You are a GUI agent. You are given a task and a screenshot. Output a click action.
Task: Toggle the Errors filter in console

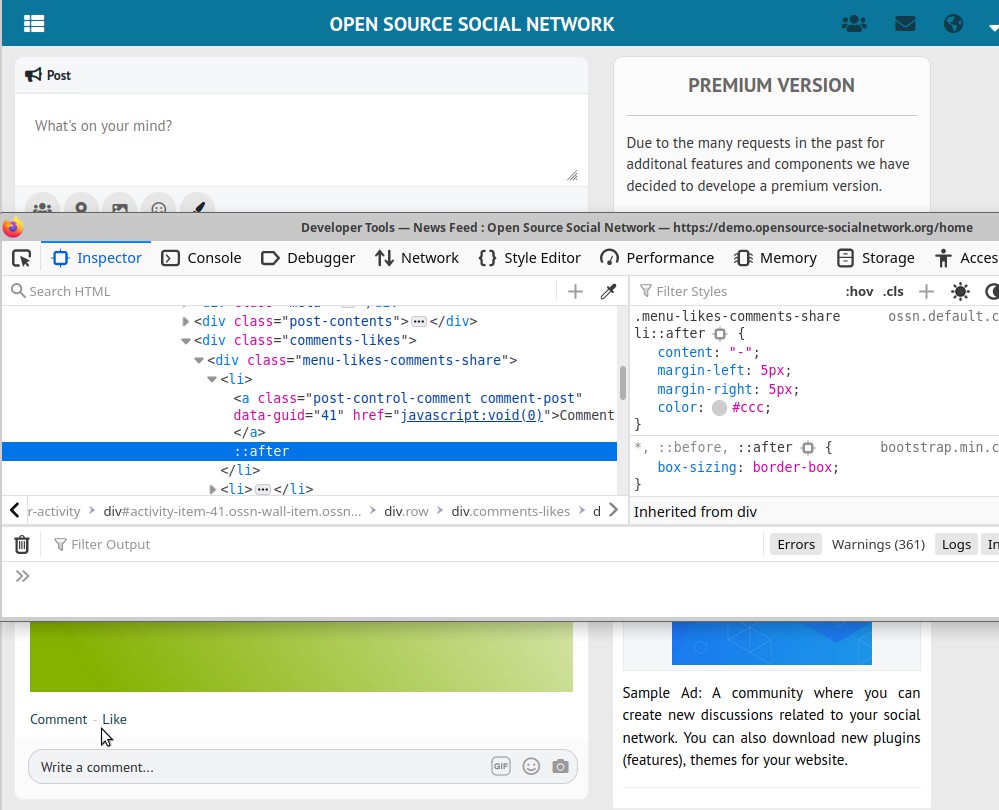[x=796, y=544]
